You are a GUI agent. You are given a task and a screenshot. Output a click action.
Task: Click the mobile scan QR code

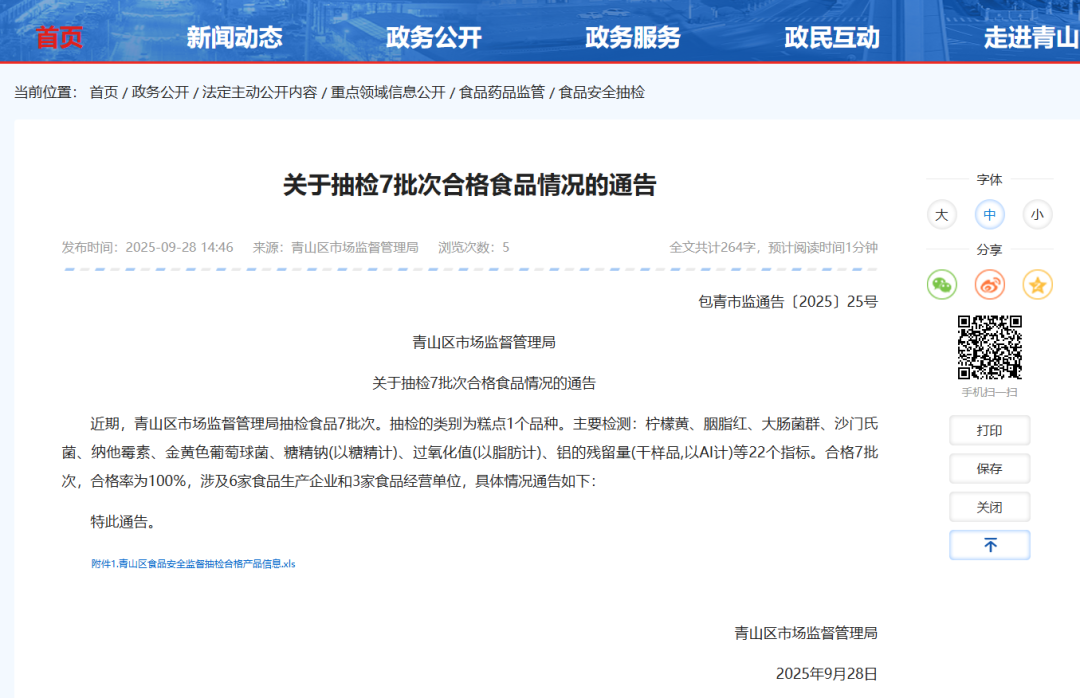pyautogui.click(x=989, y=347)
